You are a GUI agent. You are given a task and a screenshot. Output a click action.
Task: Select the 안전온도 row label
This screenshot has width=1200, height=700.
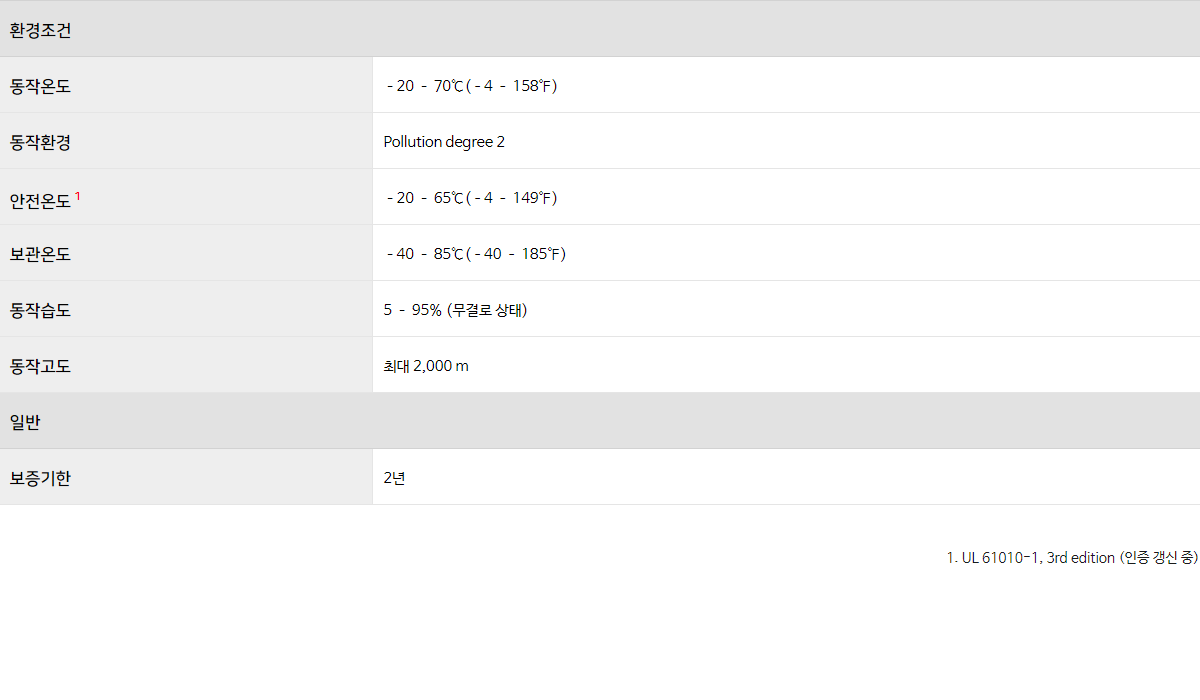coord(41,199)
